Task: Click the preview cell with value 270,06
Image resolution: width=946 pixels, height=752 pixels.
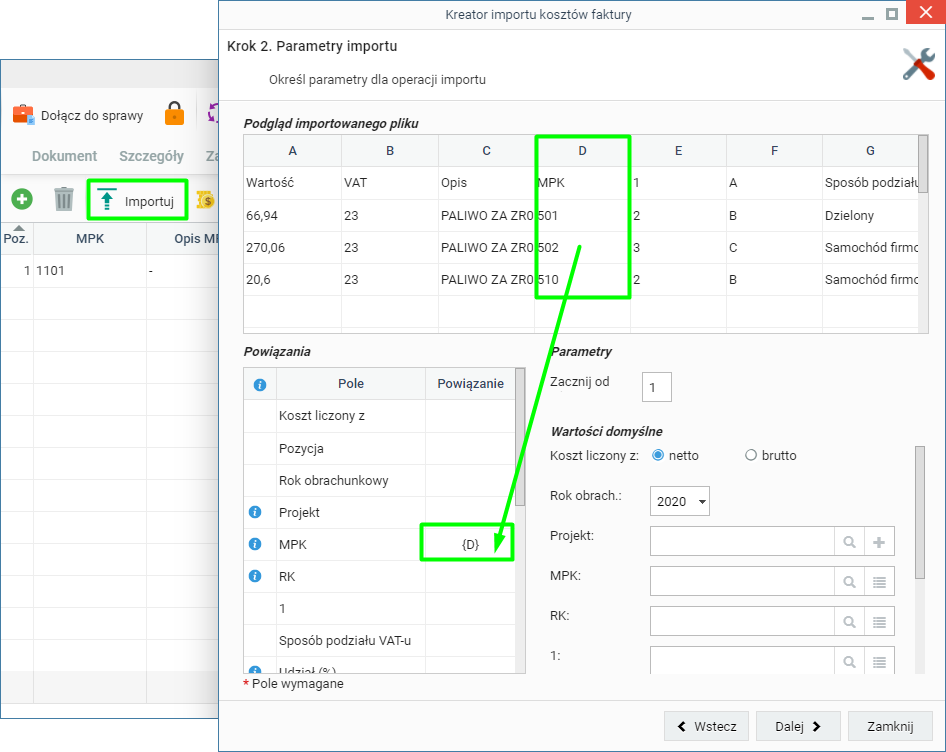Action: 293,247
